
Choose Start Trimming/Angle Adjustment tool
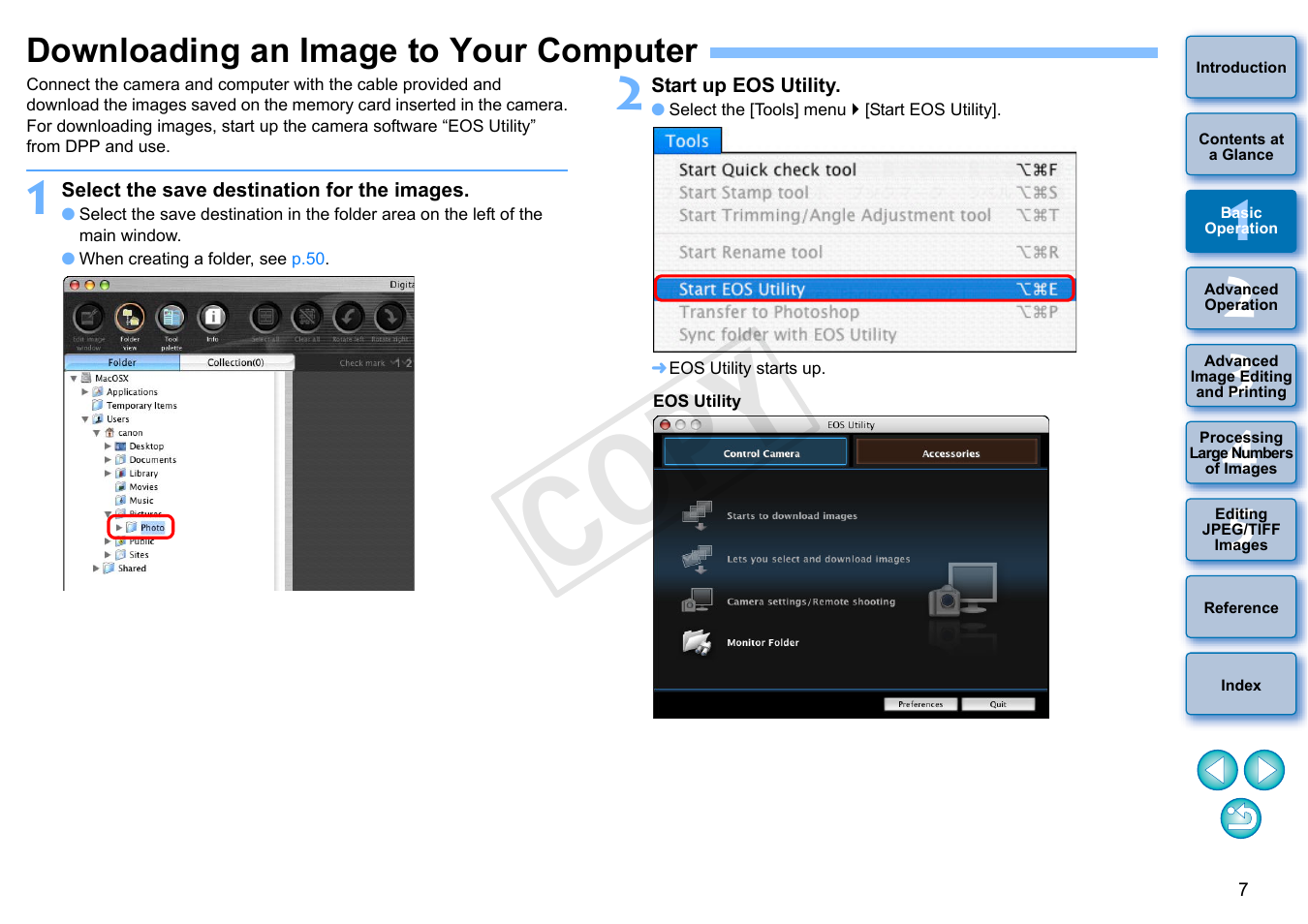coord(865,215)
